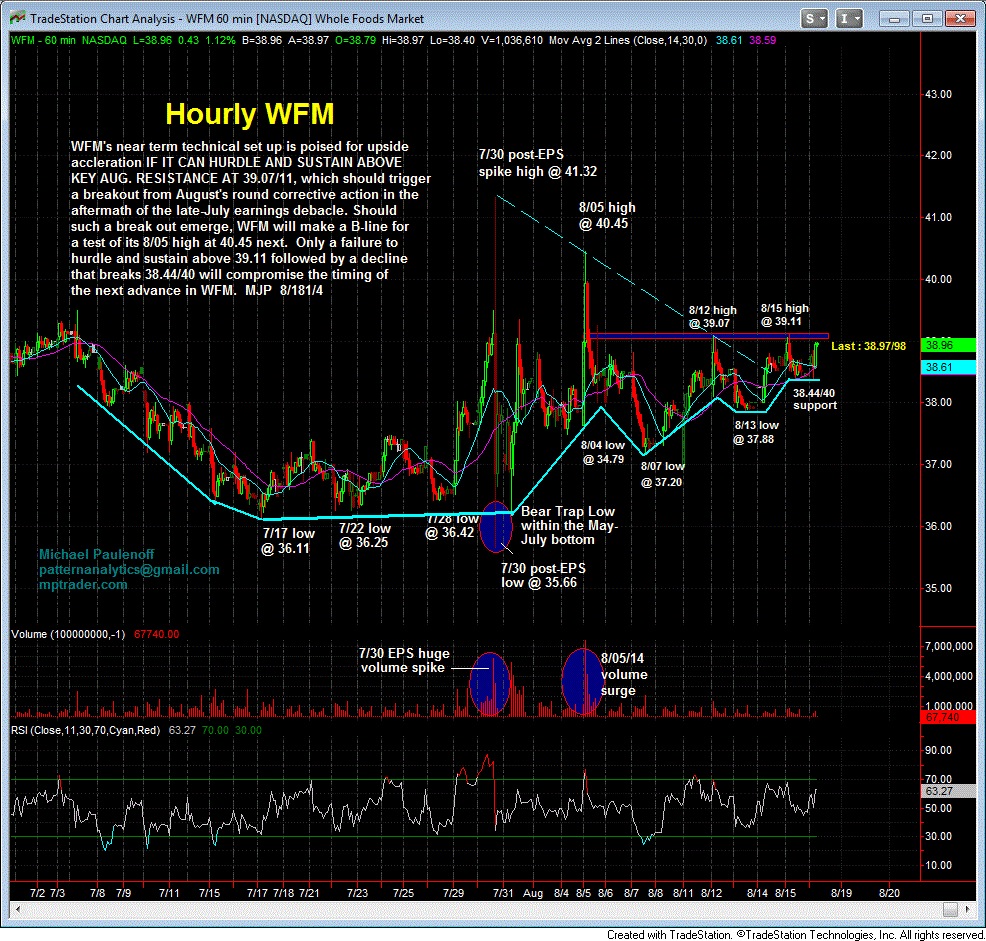Image resolution: width=986 pixels, height=941 pixels.
Task: Click the red 67,740 volume axis marker
Action: pyautogui.click(x=948, y=717)
